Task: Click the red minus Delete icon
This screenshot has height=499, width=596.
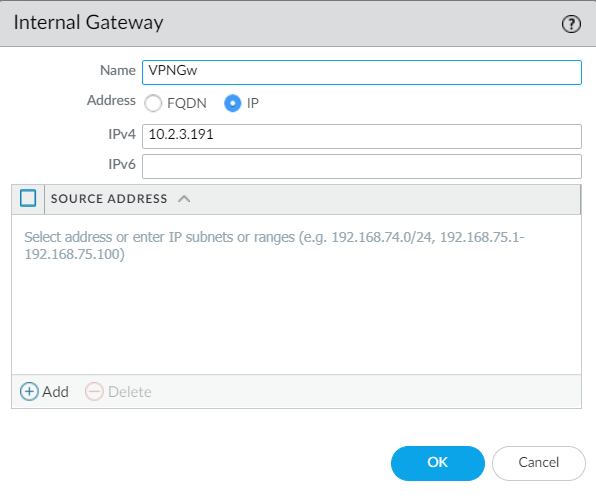Action: tap(94, 391)
